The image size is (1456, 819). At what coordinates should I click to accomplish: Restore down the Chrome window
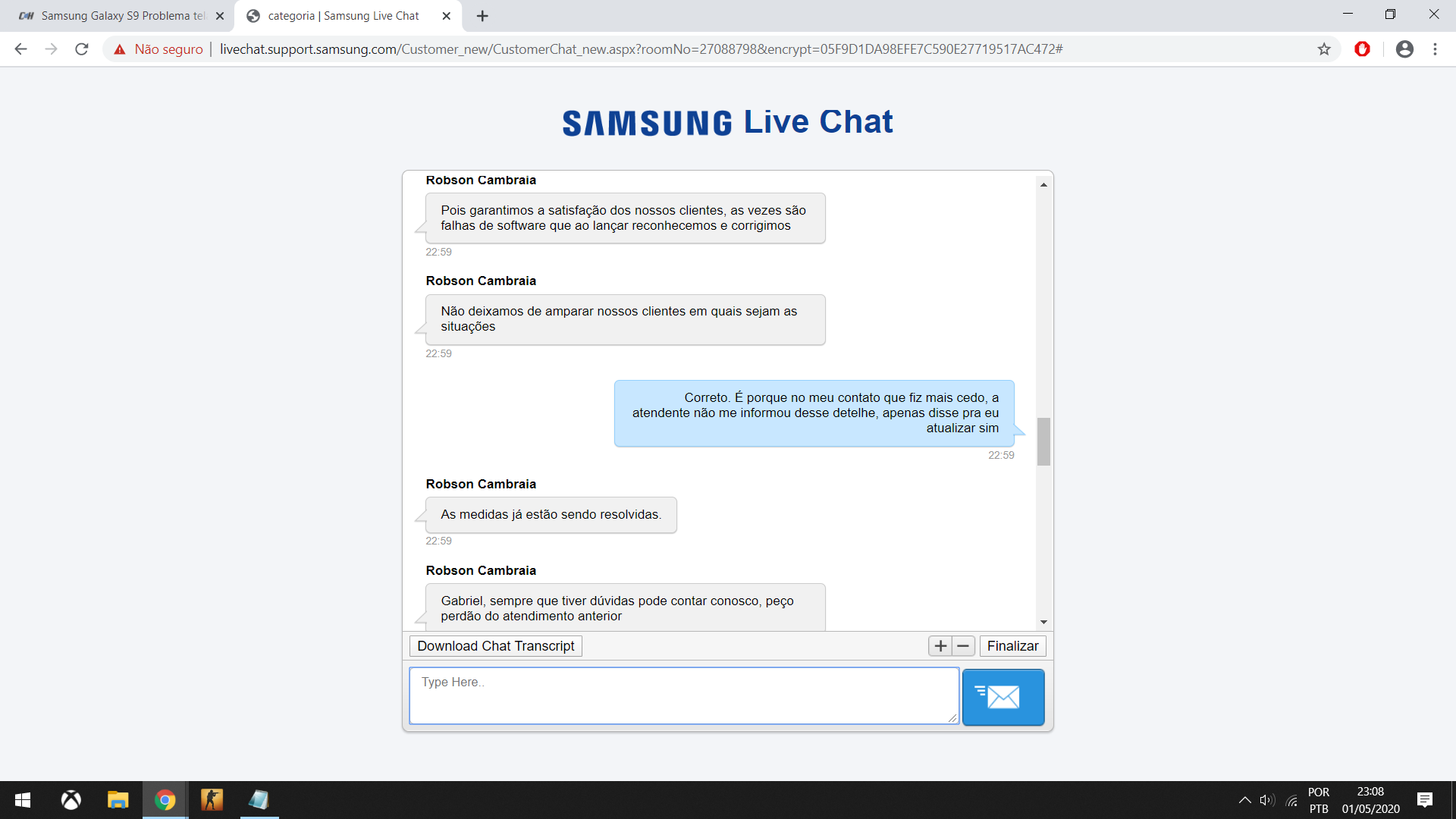[x=1390, y=14]
